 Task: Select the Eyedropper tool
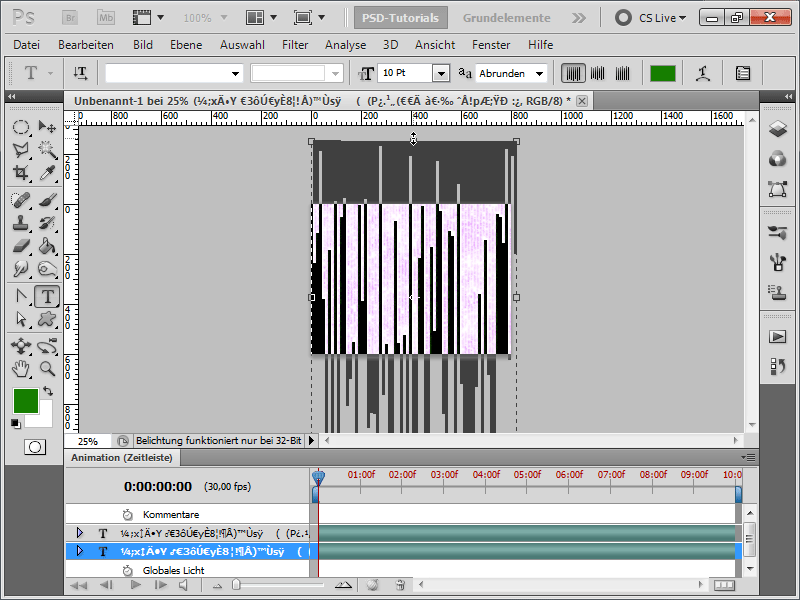tap(47, 173)
